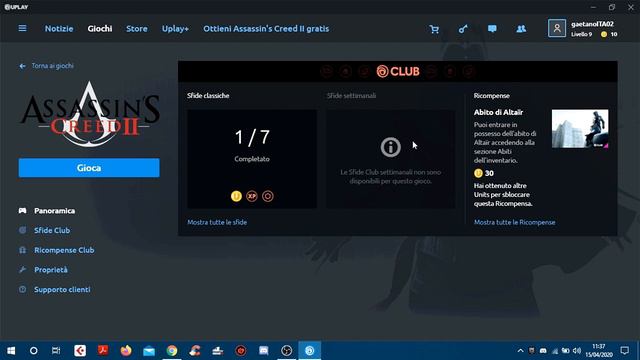Viewport: 640px width, 360px height.
Task: Launch Firefox from taskbar
Action: point(126,351)
